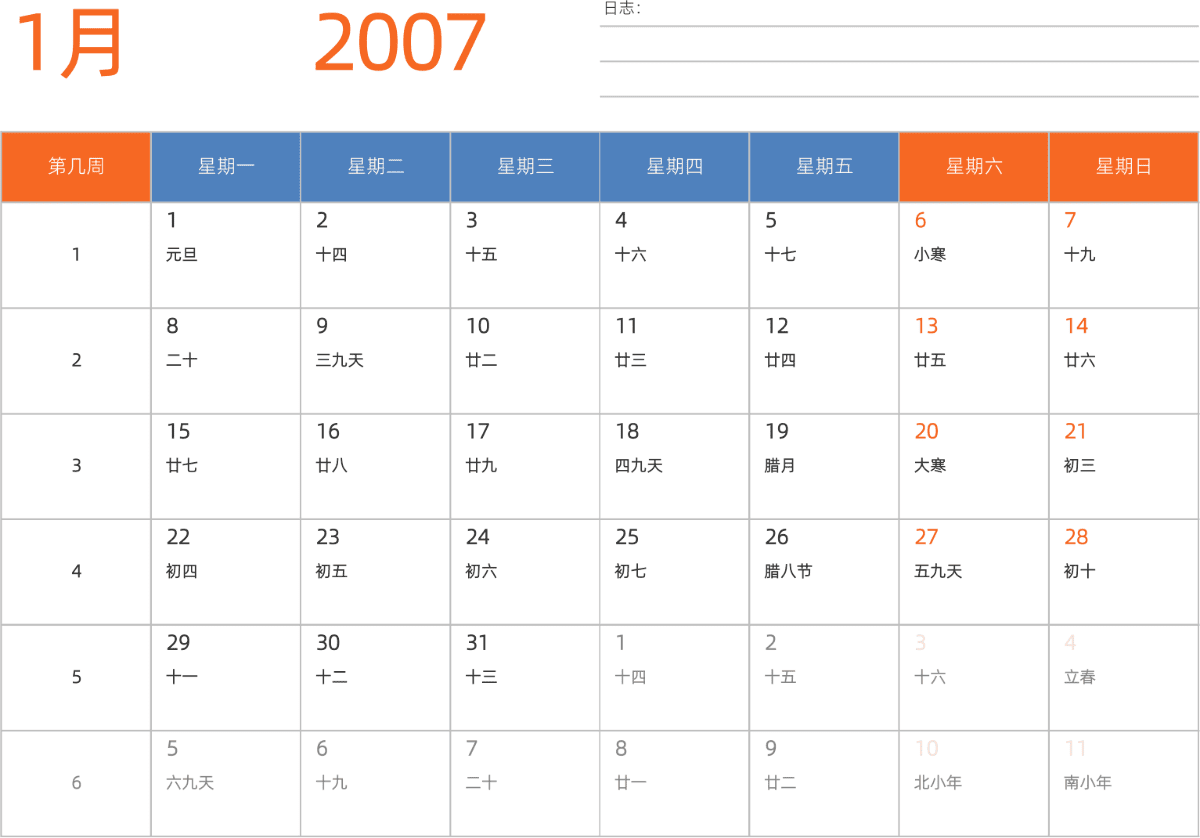Click the 廿九 lunar date label

tap(481, 466)
